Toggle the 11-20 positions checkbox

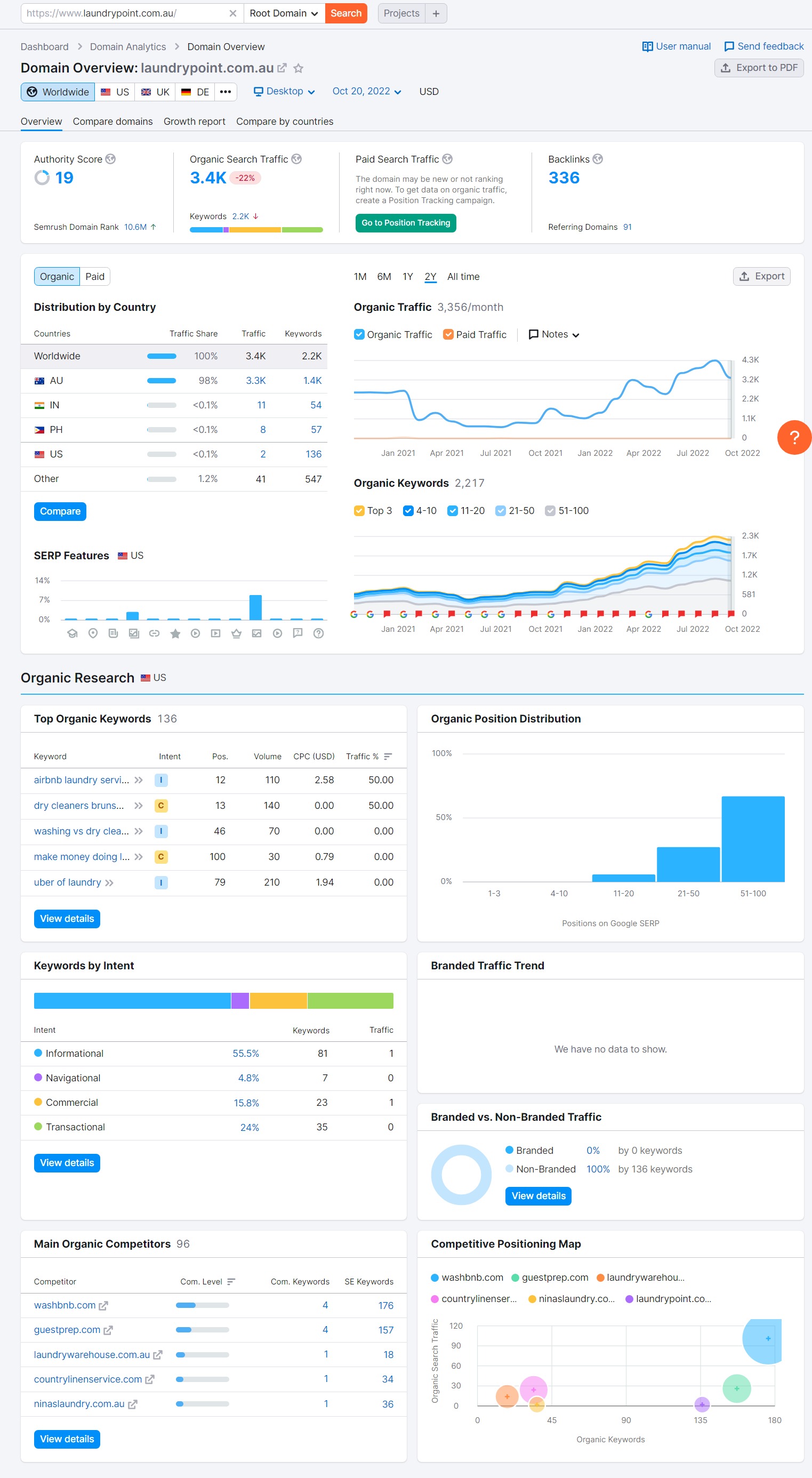[x=452, y=511]
